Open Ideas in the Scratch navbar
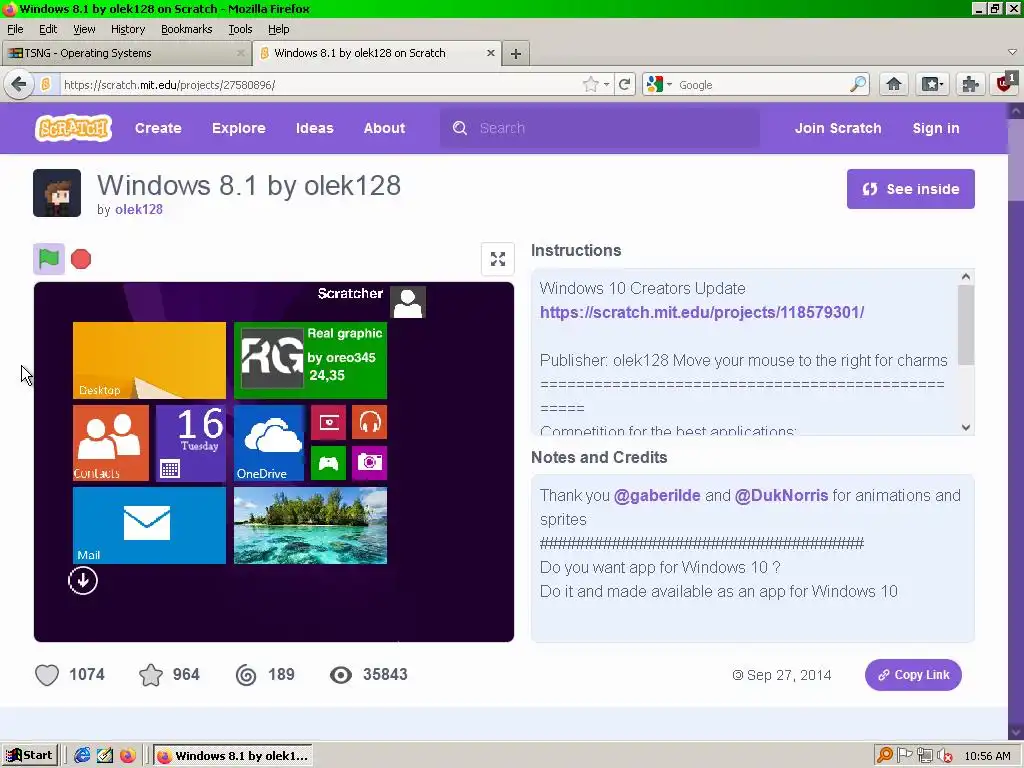Image resolution: width=1024 pixels, height=768 pixels. [314, 128]
